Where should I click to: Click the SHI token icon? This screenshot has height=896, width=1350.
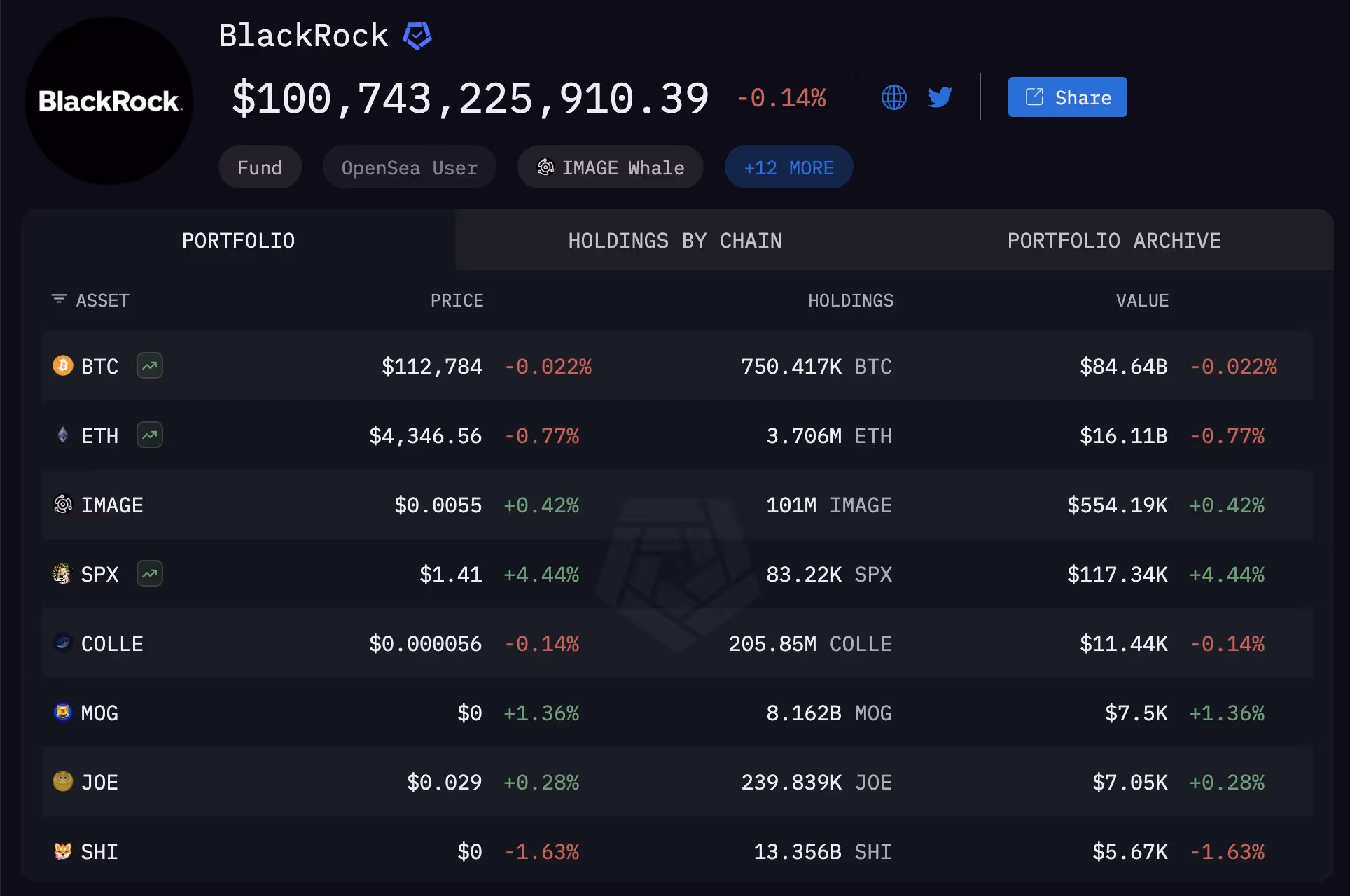63,851
